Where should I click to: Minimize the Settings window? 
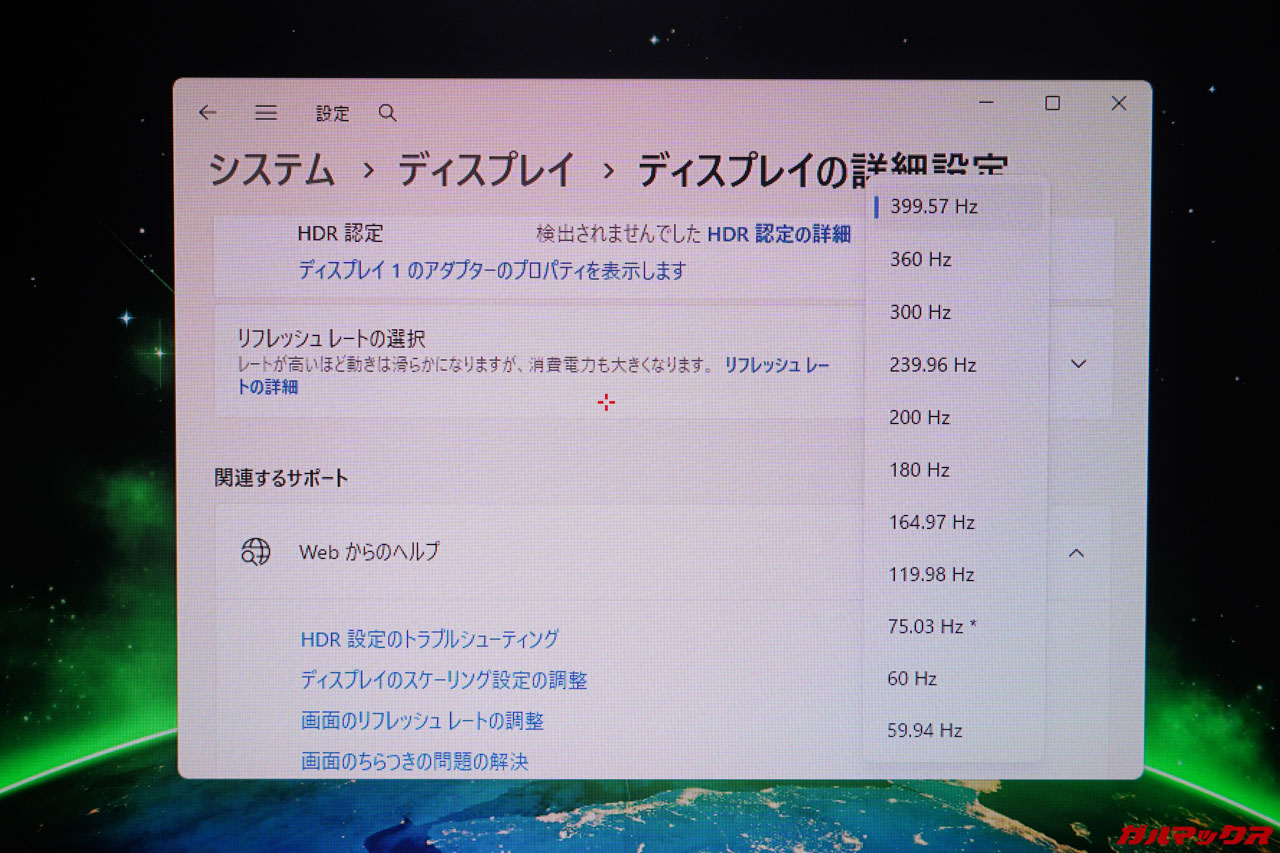click(987, 103)
